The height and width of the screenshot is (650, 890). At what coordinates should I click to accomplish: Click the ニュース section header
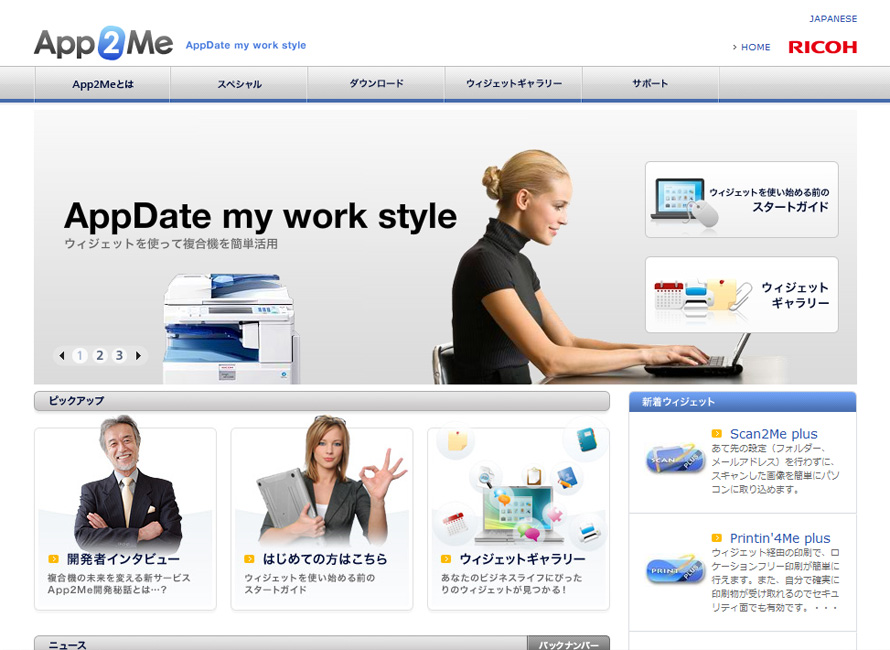coord(281,644)
